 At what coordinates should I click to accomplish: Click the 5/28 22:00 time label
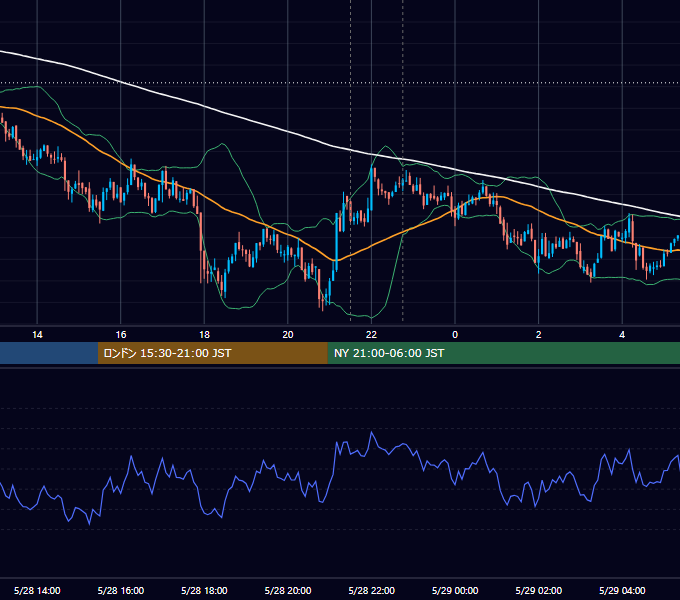click(x=372, y=590)
